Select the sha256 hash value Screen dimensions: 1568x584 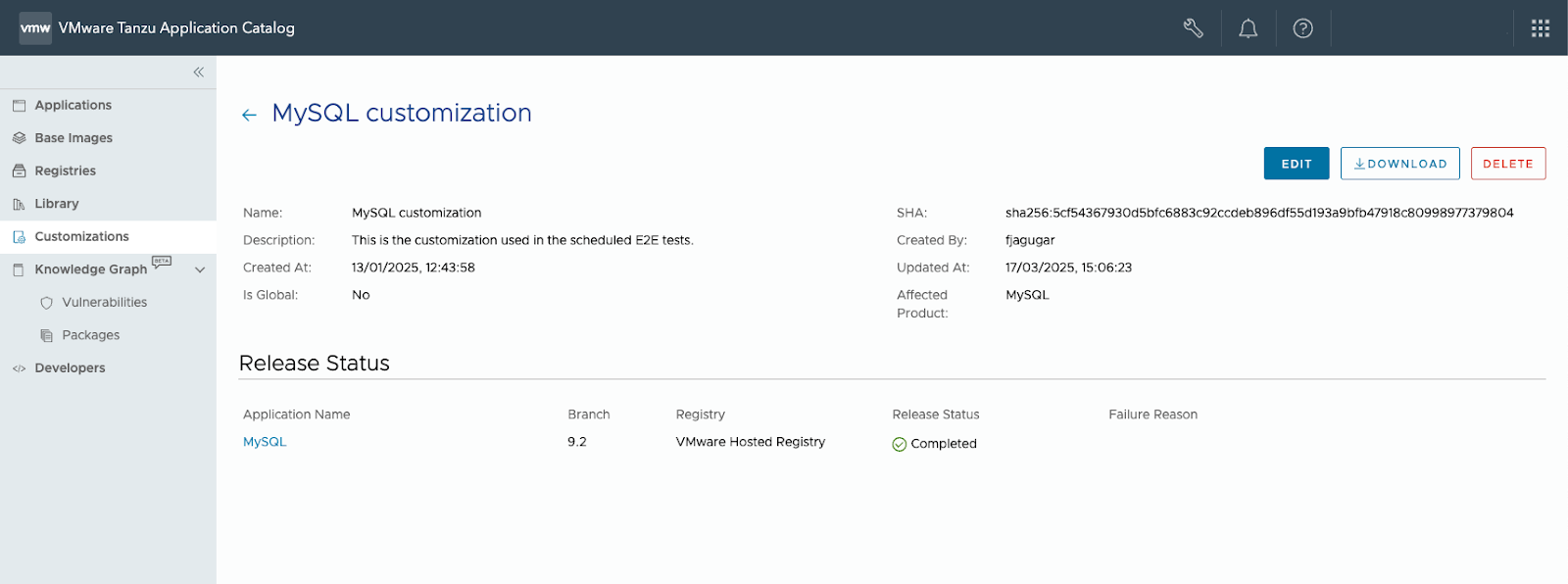(x=1259, y=213)
